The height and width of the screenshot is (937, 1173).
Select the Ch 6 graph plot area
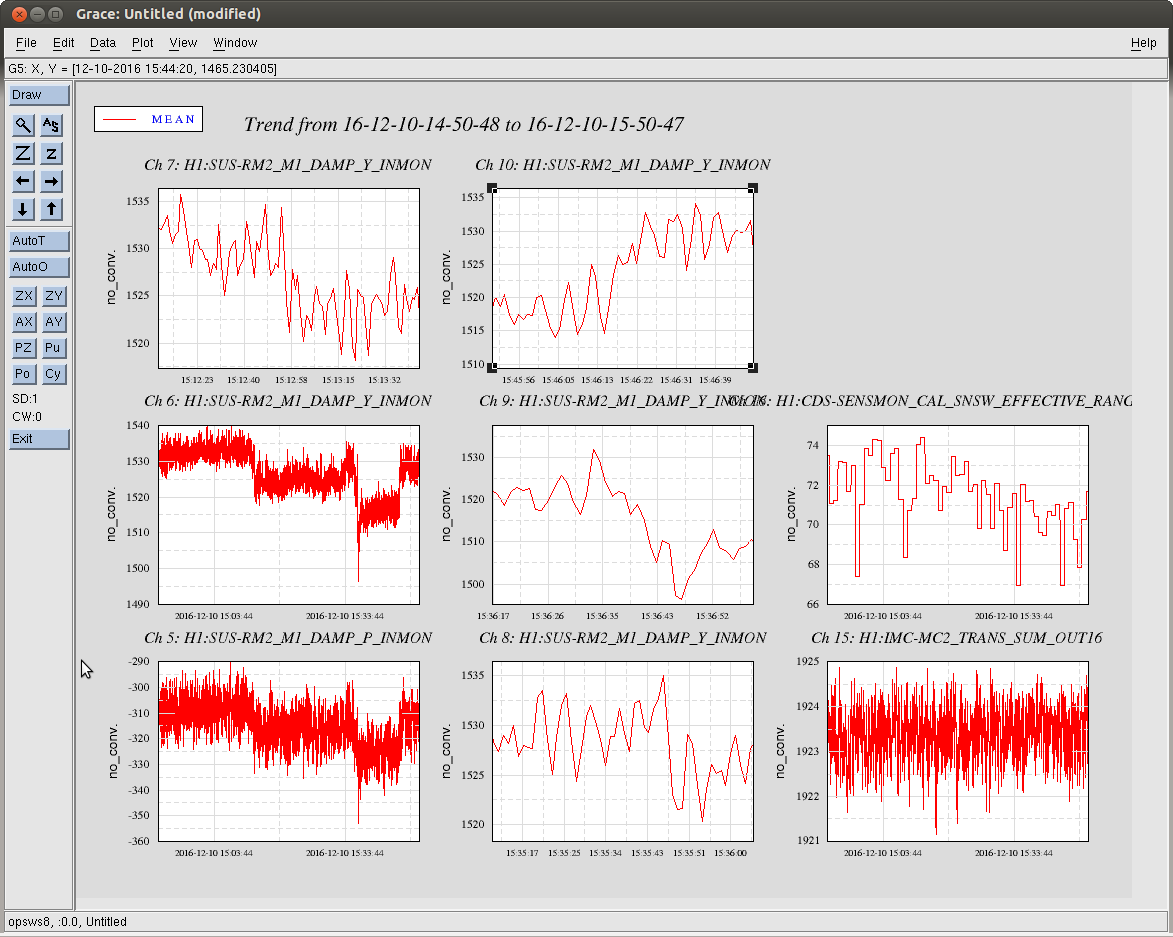click(289, 514)
